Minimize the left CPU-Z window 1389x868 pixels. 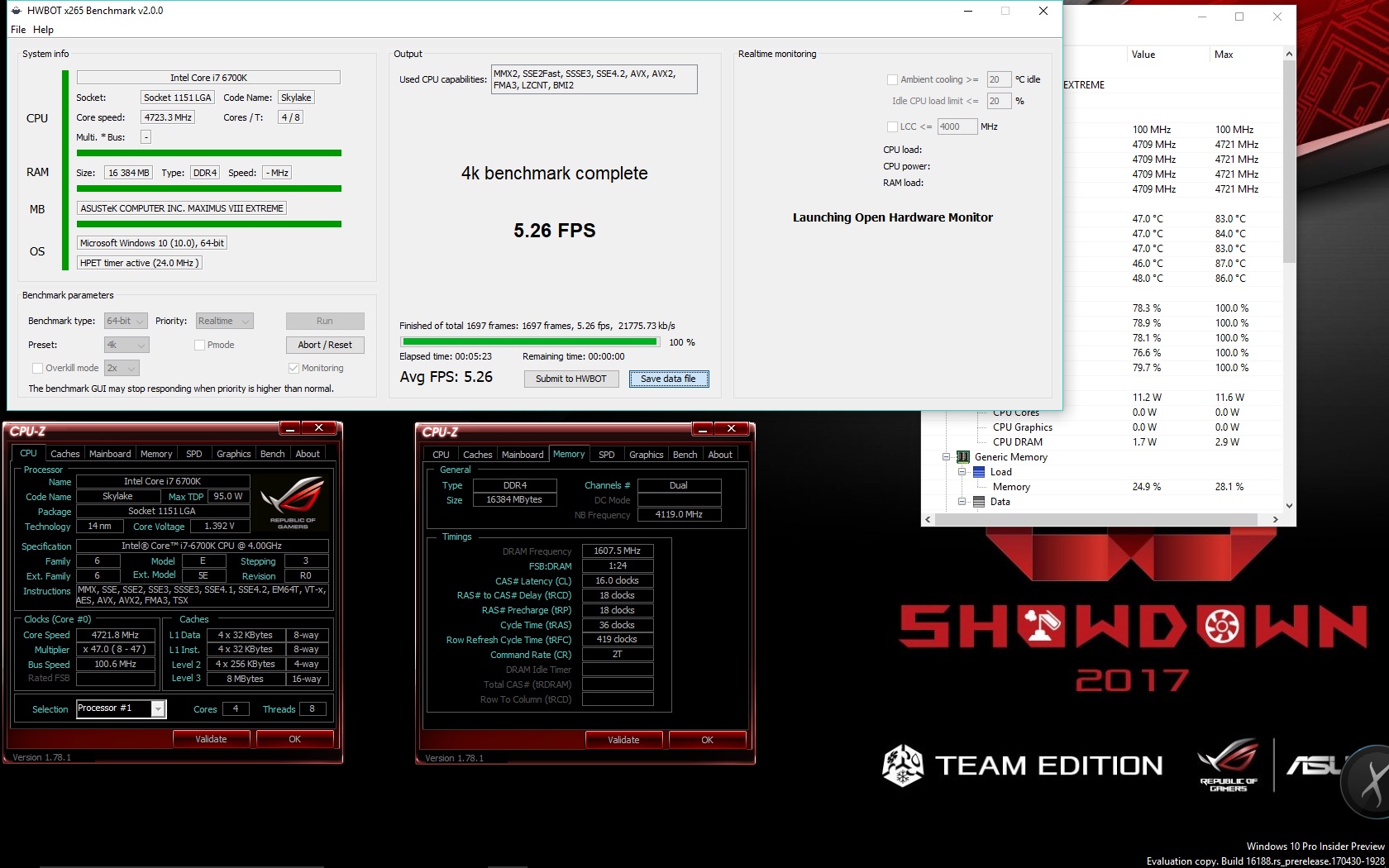289,428
